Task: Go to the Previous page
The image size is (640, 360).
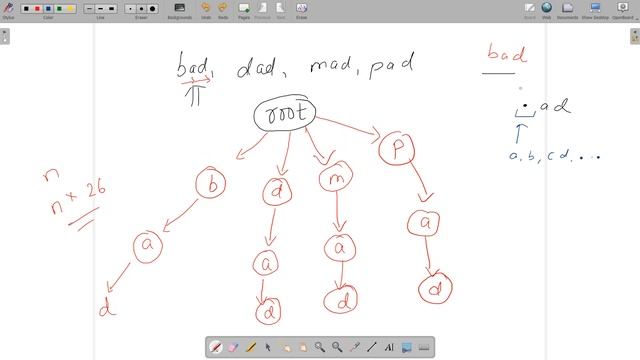Action: tap(262, 11)
